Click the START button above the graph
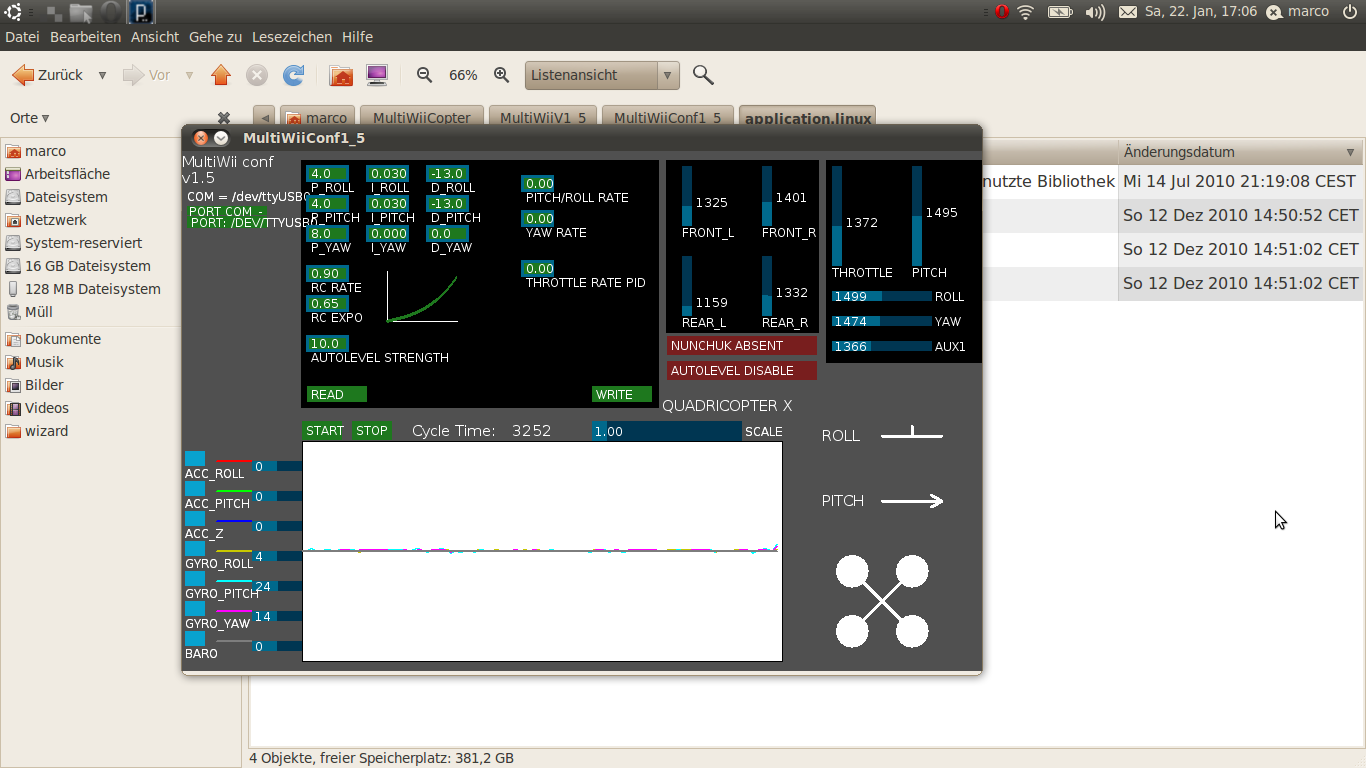The image size is (1366, 768). pos(325,431)
